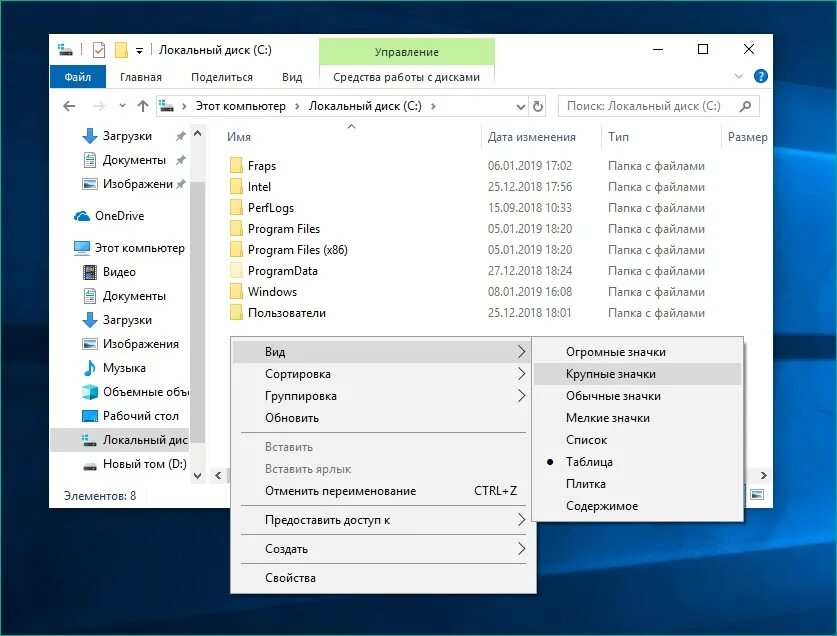Select Содержимое view option
This screenshot has height=636, width=837.
click(x=637, y=506)
